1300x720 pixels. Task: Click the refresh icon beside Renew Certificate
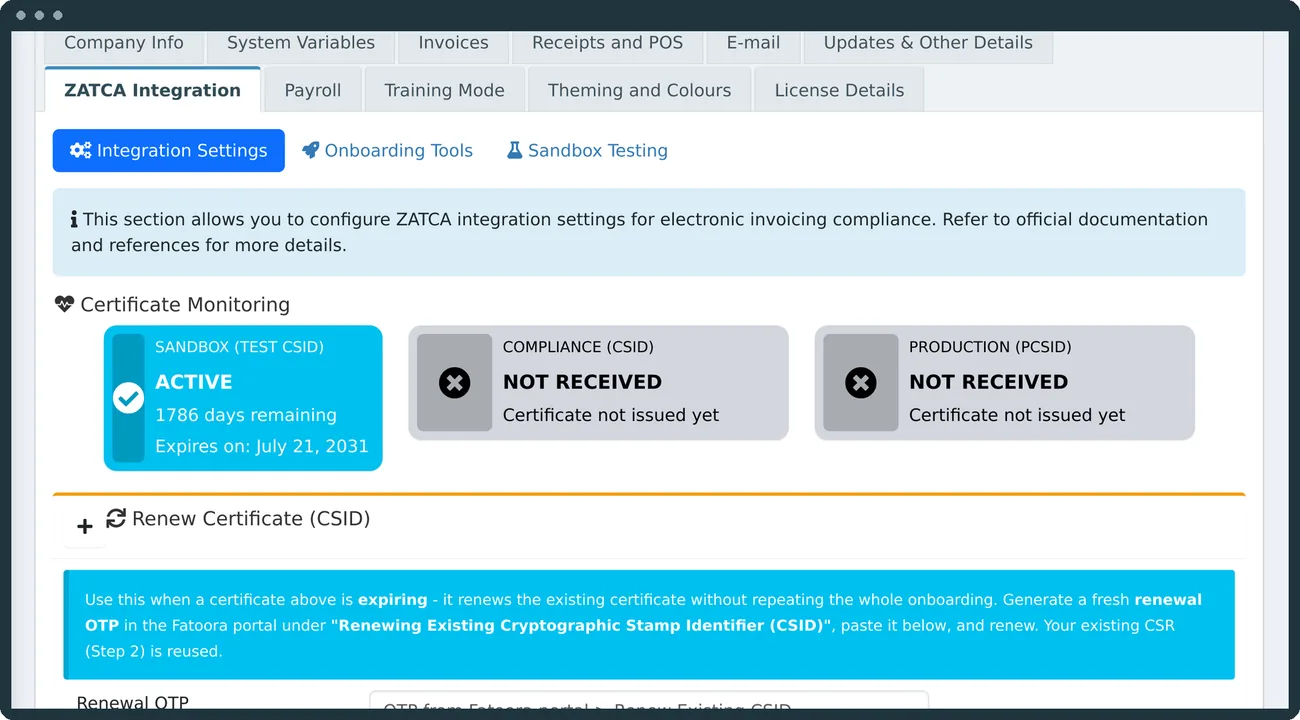point(116,518)
